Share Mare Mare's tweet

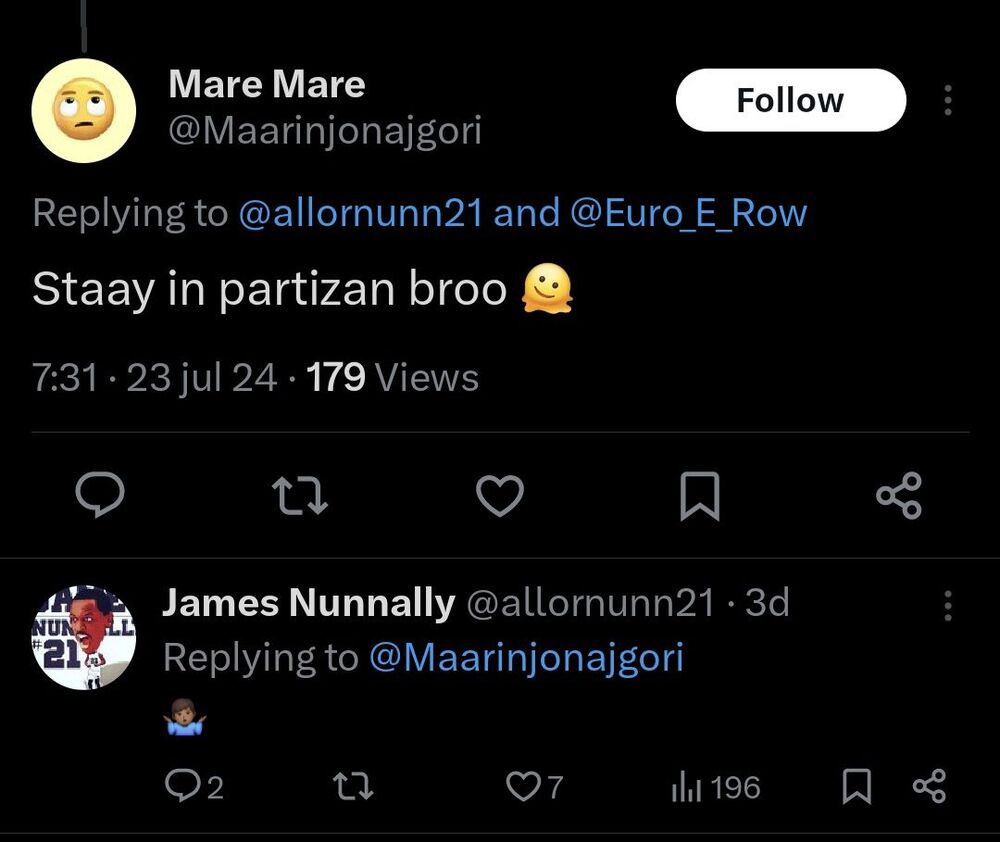[899, 494]
